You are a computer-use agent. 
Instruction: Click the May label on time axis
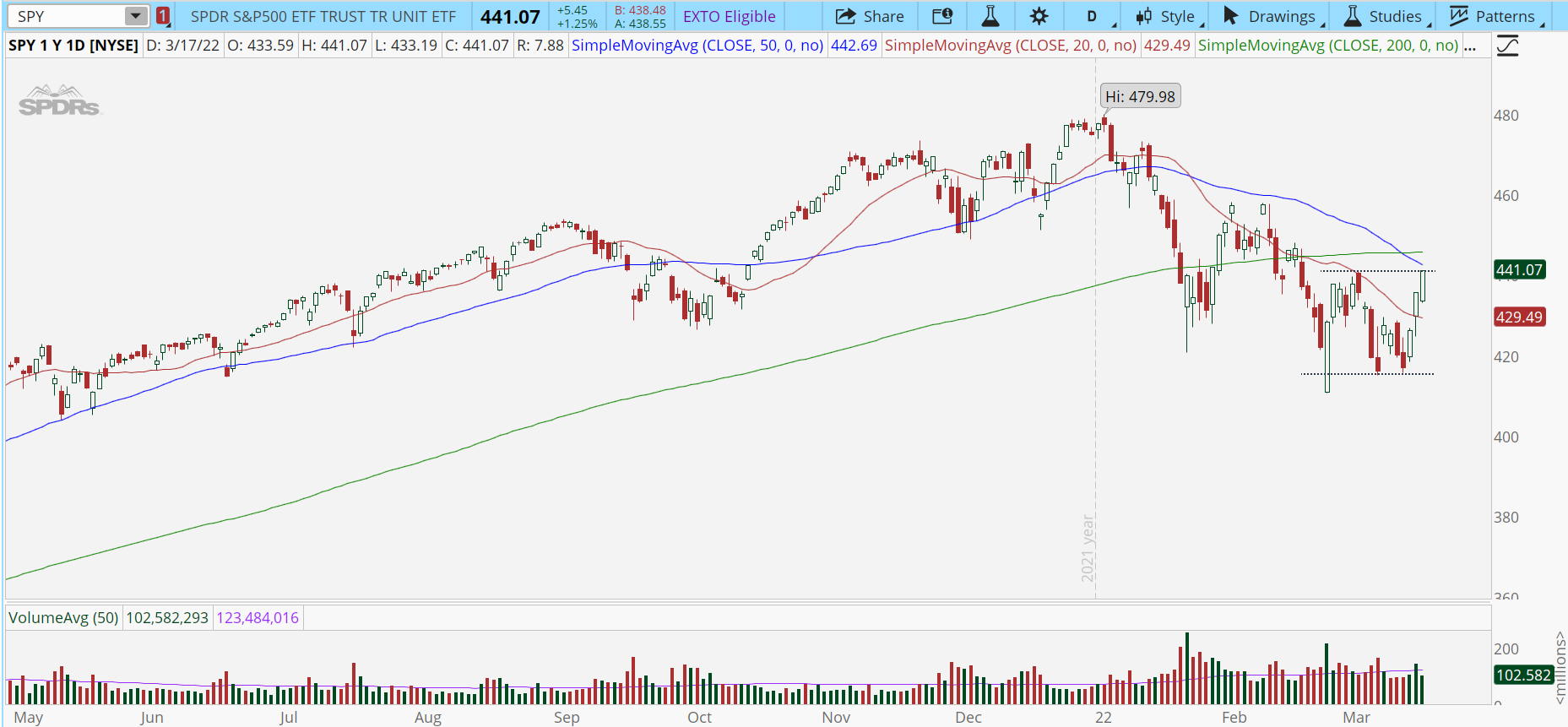(x=28, y=718)
